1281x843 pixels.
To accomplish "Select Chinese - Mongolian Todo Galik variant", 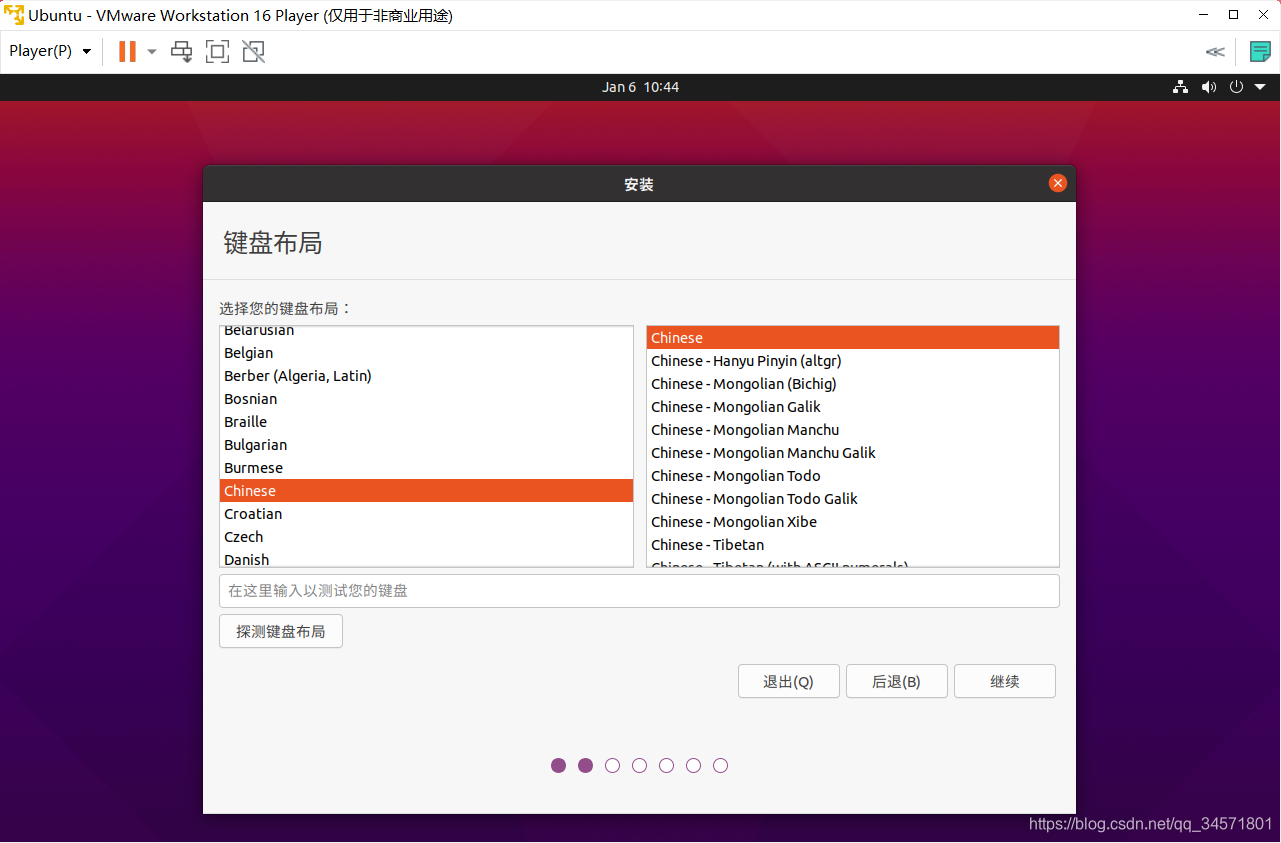I will pyautogui.click(x=853, y=499).
